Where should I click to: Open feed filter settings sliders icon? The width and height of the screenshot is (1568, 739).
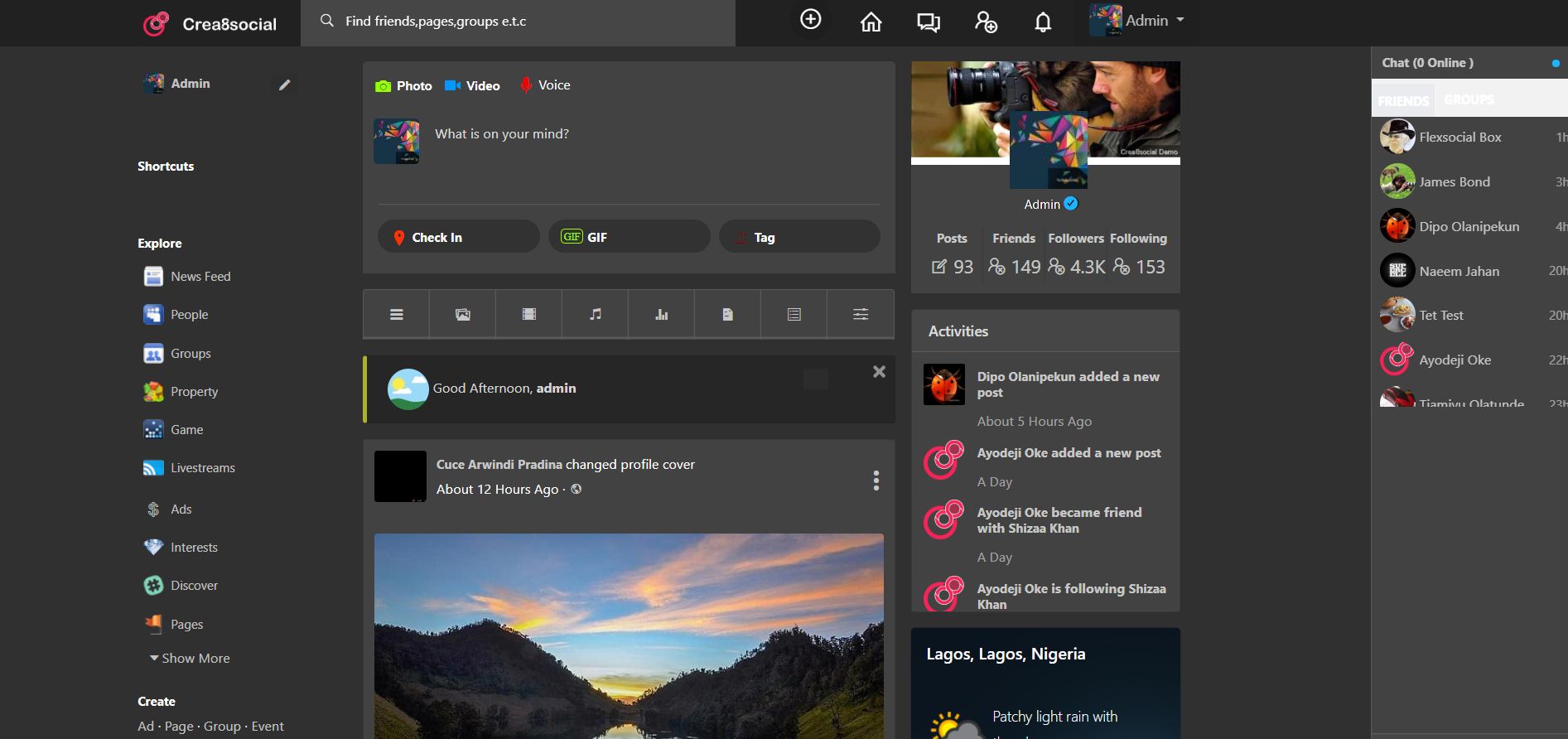[861, 314]
